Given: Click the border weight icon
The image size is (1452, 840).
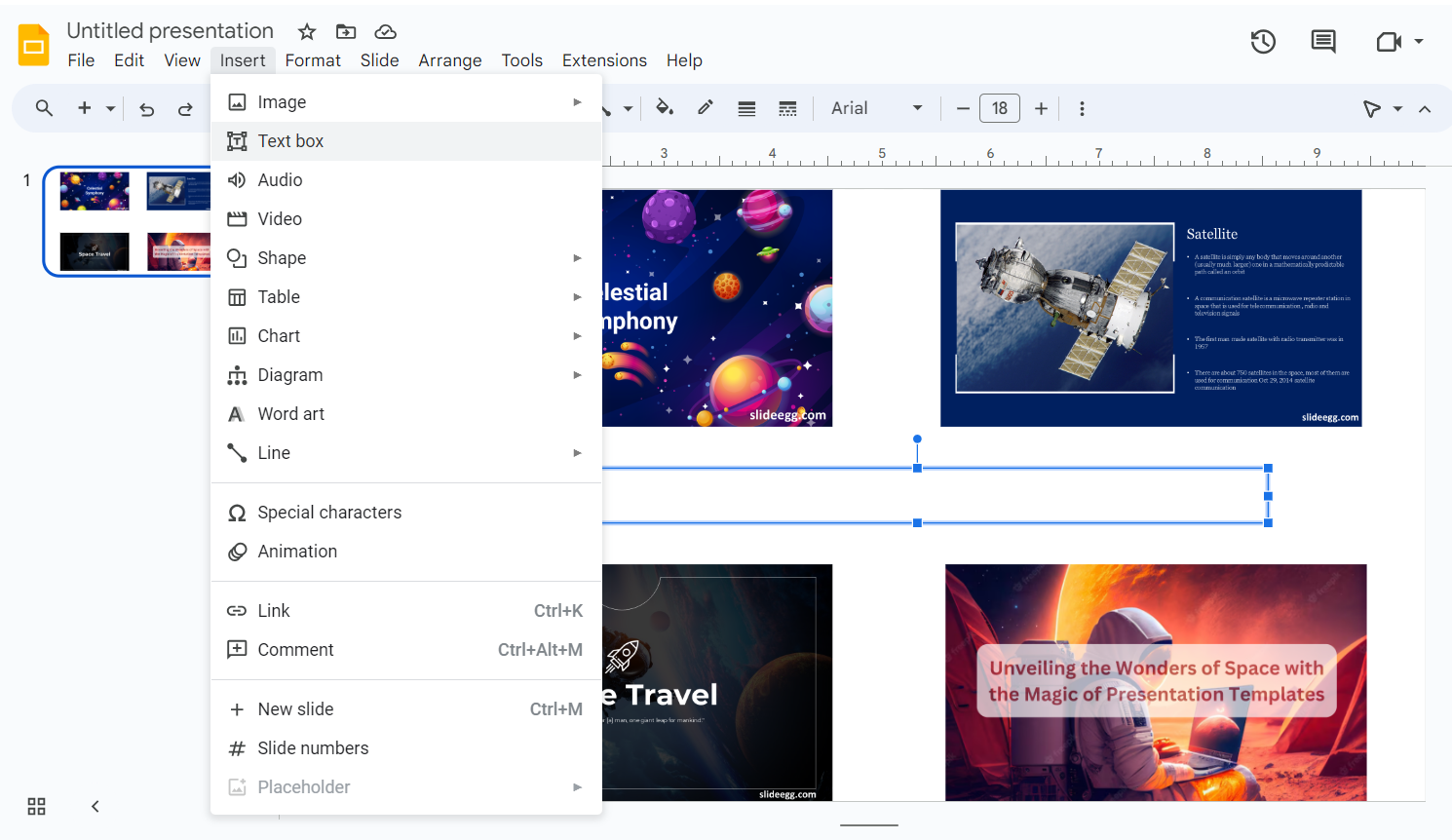Looking at the screenshot, I should (x=746, y=108).
